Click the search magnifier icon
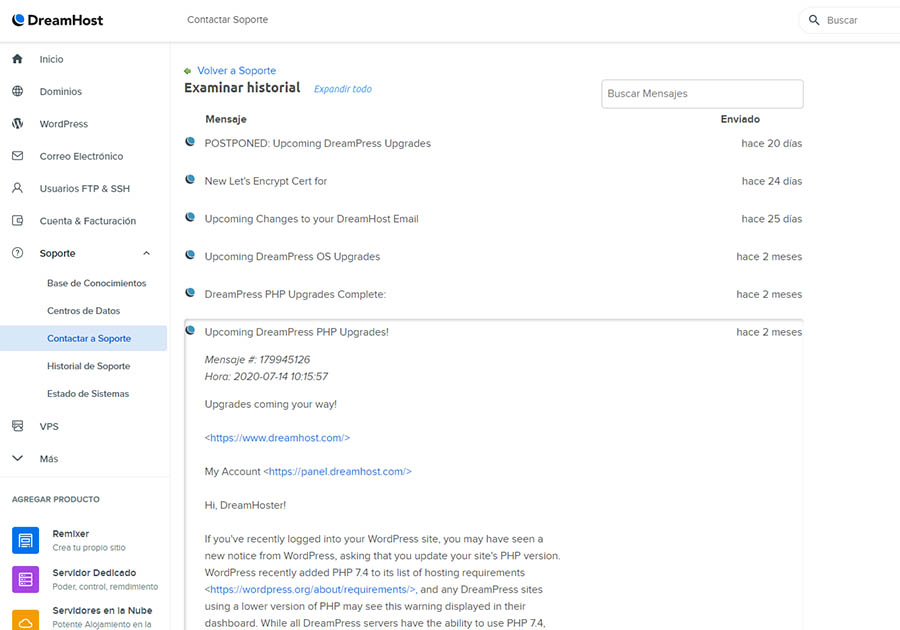The height and width of the screenshot is (630, 900). [x=814, y=20]
